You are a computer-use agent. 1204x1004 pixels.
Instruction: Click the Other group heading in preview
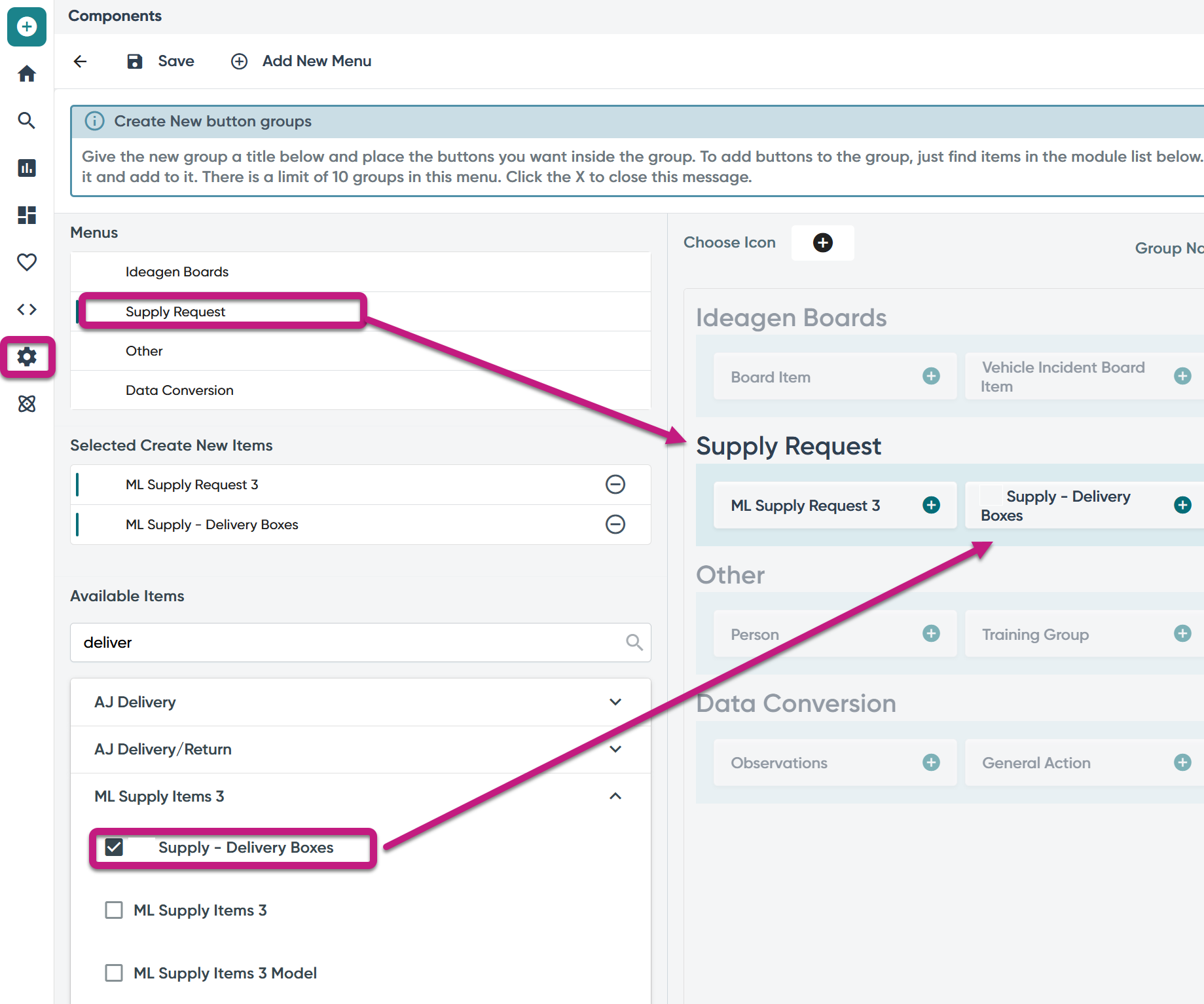[x=730, y=575]
